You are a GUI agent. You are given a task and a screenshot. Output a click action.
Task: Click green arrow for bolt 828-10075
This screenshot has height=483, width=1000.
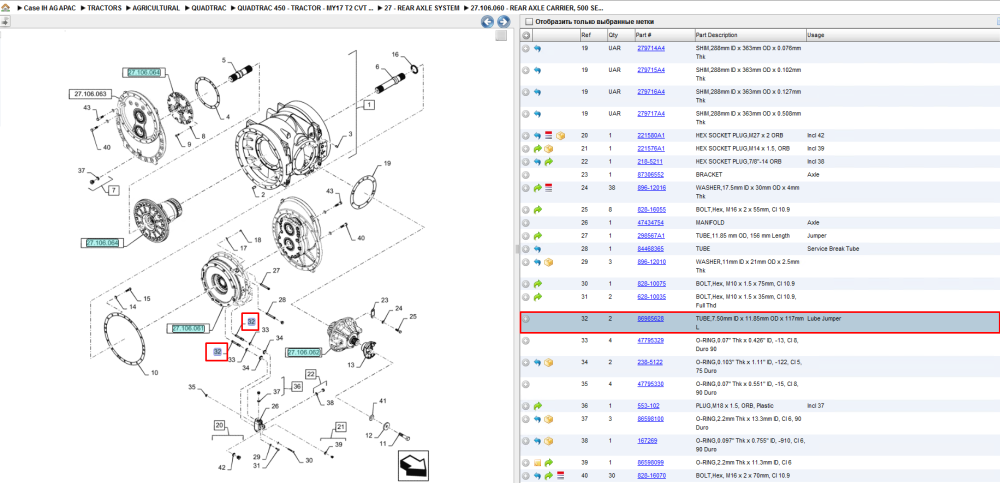538,284
